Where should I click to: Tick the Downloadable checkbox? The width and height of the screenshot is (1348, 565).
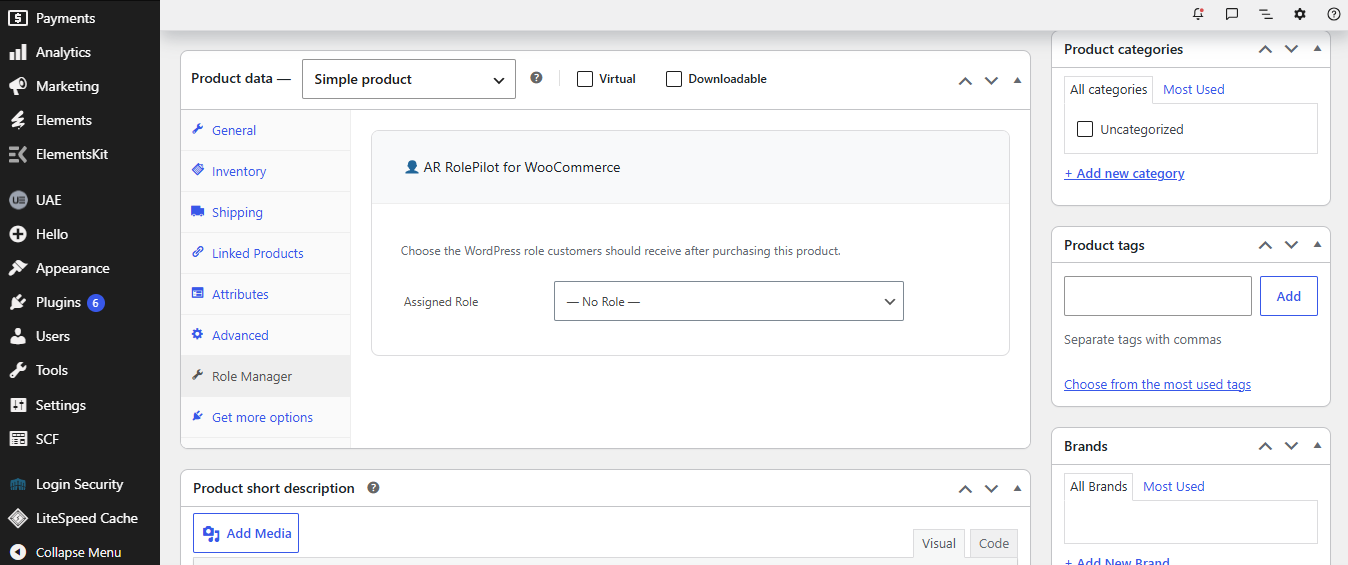[x=674, y=79]
